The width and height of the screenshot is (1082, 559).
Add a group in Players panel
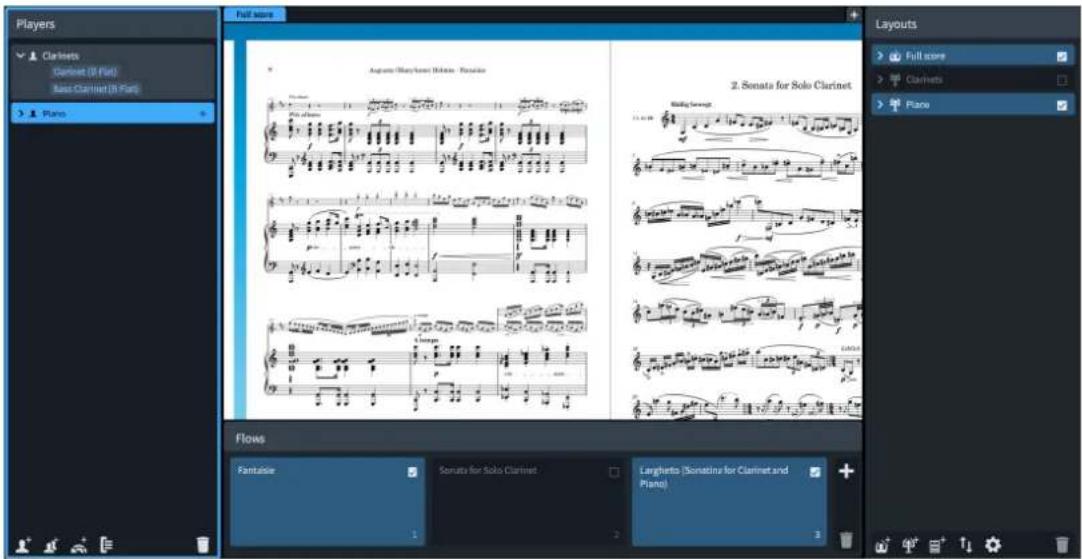pos(105,544)
